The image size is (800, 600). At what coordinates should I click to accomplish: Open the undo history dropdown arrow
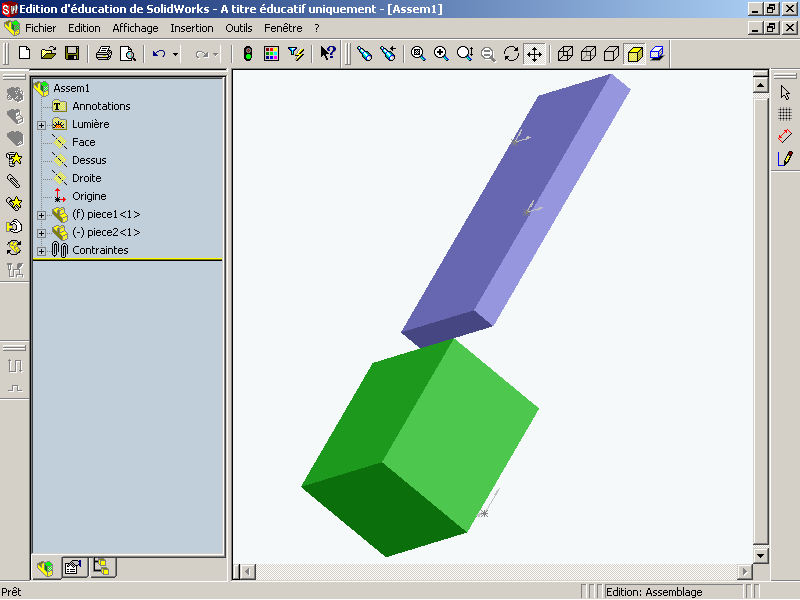coord(175,54)
